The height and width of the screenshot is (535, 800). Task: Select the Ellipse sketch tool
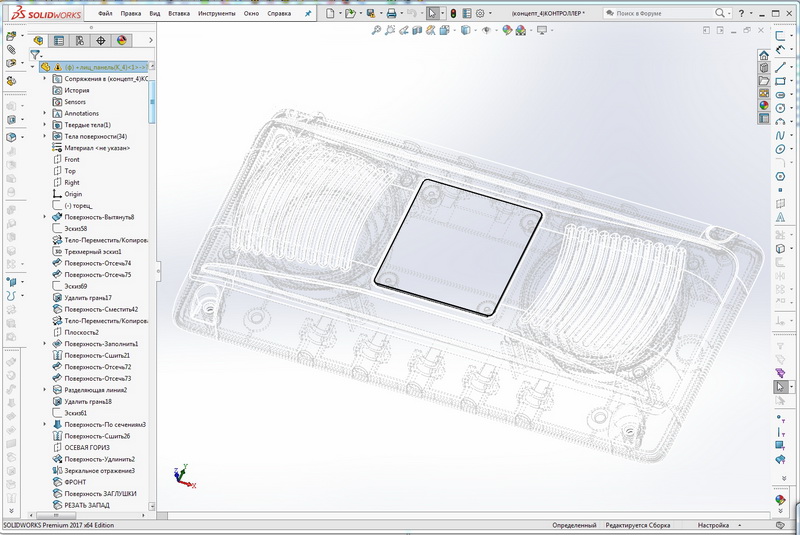780,149
